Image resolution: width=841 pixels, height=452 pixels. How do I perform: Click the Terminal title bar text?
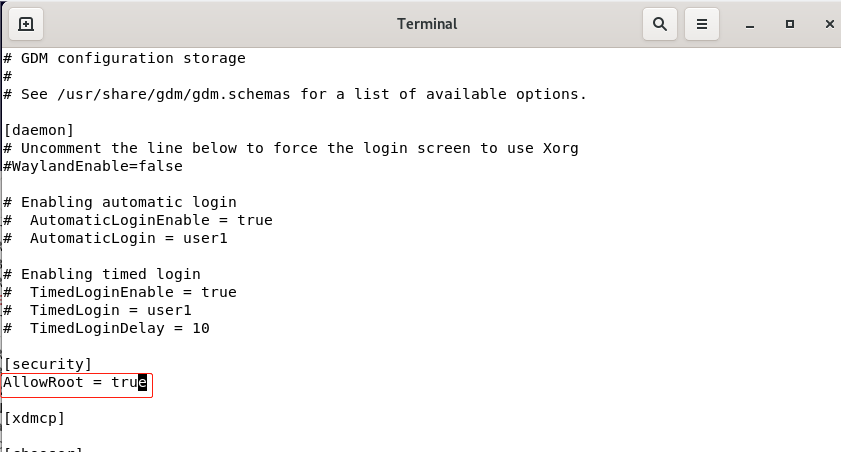[427, 24]
